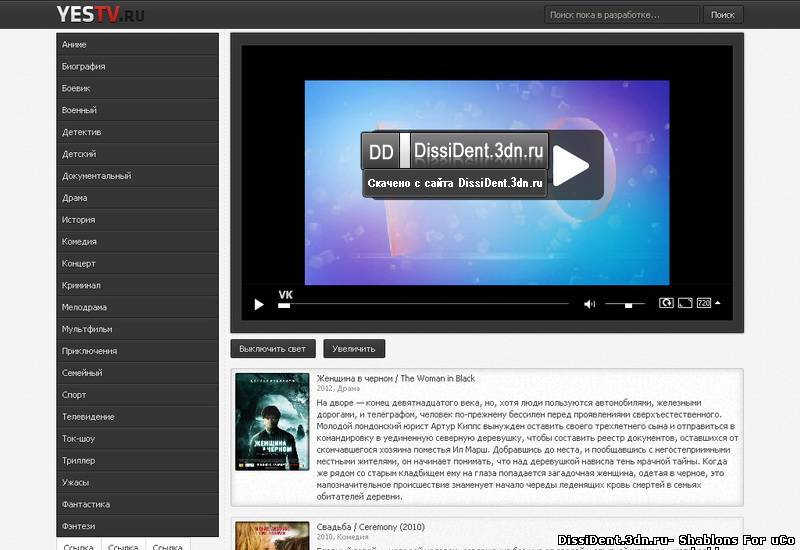Open title link Женщина в черном / The Woman in Black

pos(395,379)
